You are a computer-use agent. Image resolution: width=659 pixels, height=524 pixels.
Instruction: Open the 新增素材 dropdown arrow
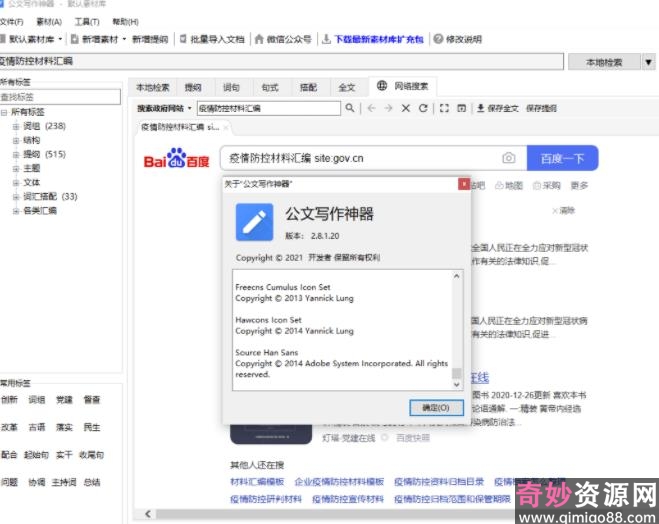pos(124,39)
